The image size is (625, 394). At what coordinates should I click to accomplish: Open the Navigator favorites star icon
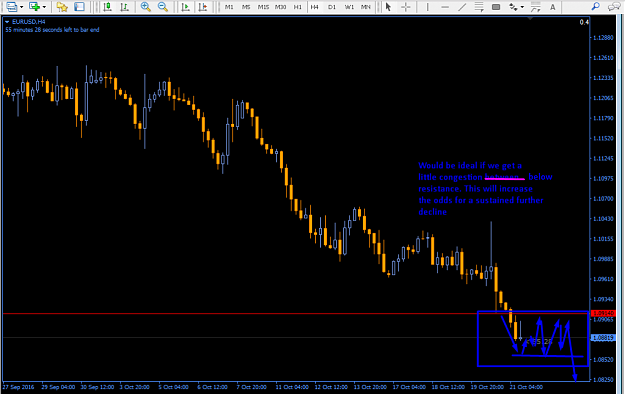click(x=62, y=6)
